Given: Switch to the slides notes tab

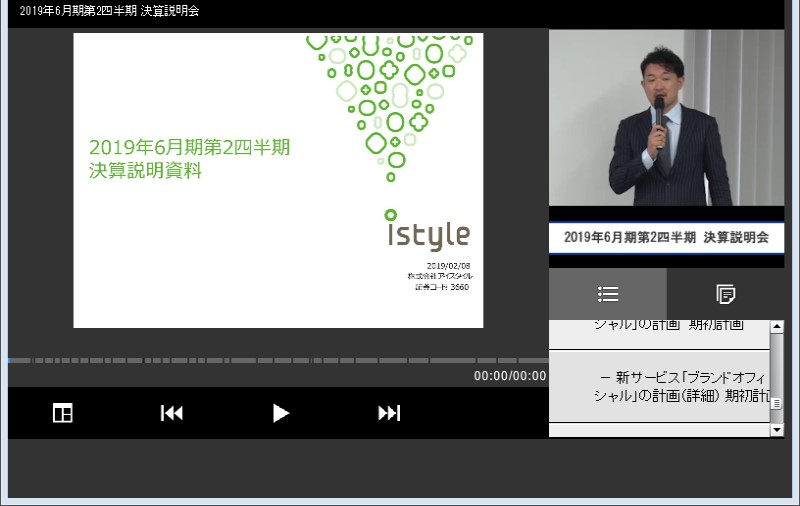Looking at the screenshot, I should pos(726,294).
